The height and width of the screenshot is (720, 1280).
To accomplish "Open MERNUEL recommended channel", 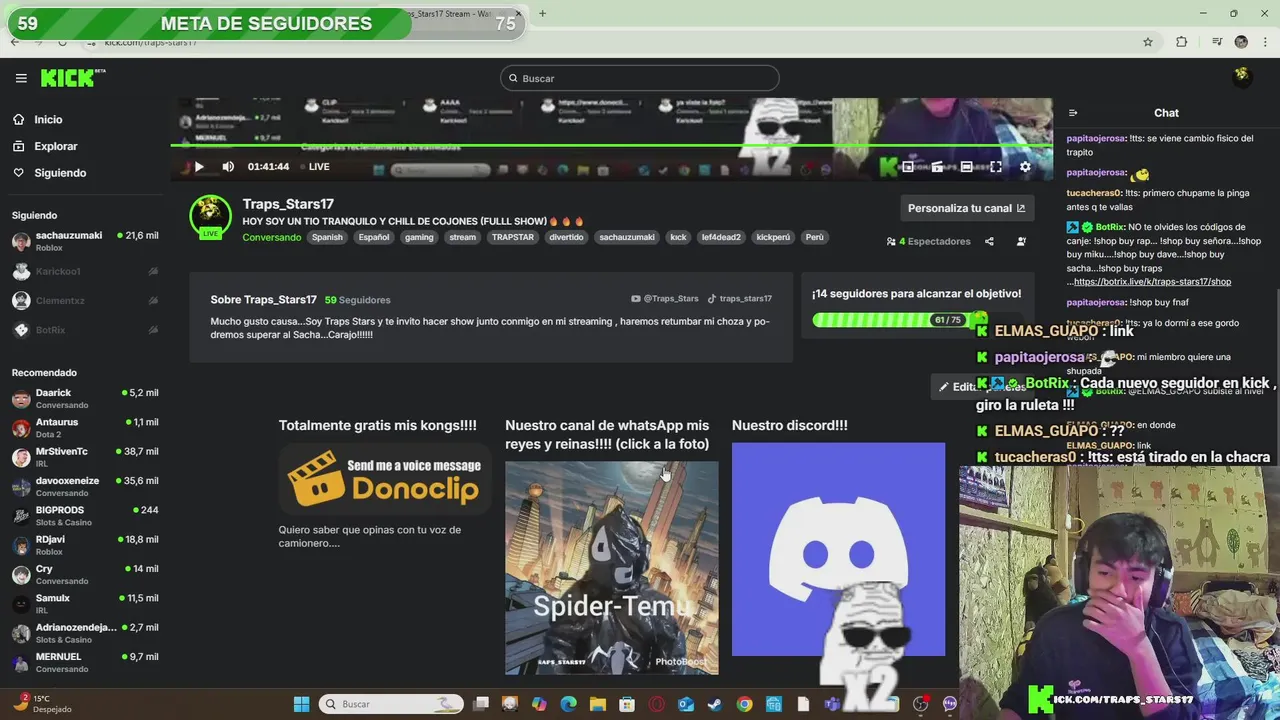I will (85, 662).
